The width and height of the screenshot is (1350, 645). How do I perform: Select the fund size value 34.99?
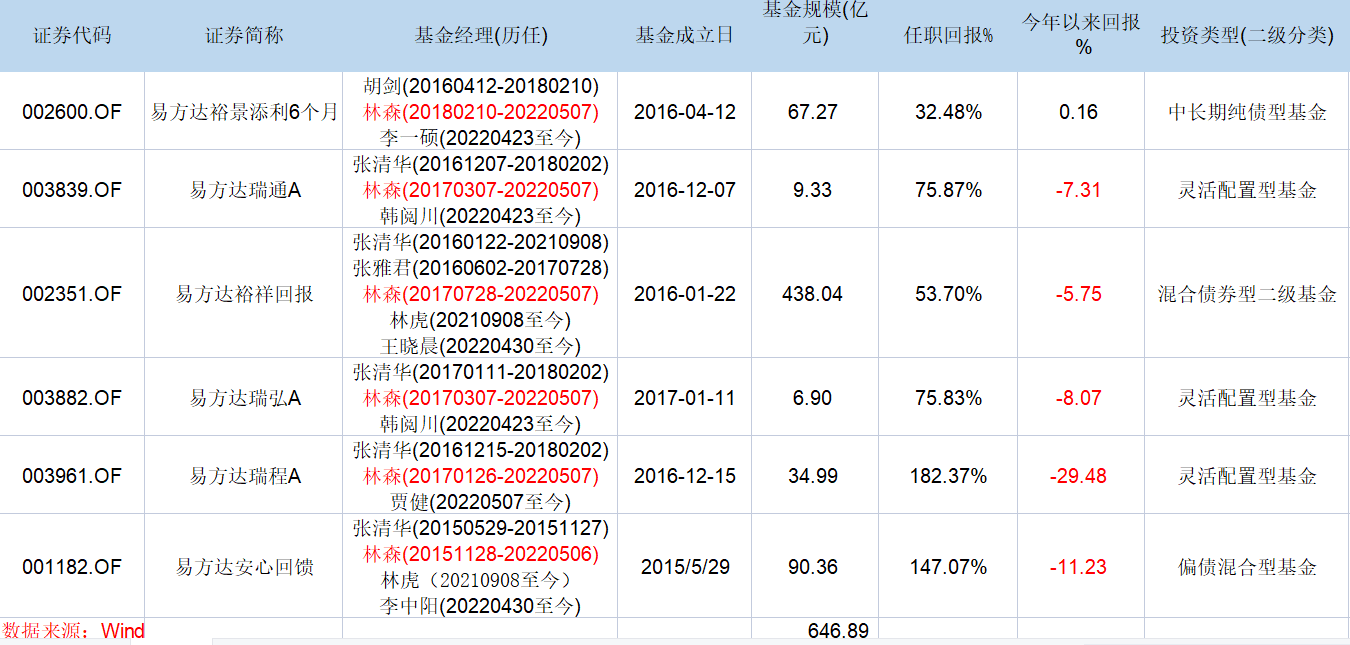(x=812, y=476)
